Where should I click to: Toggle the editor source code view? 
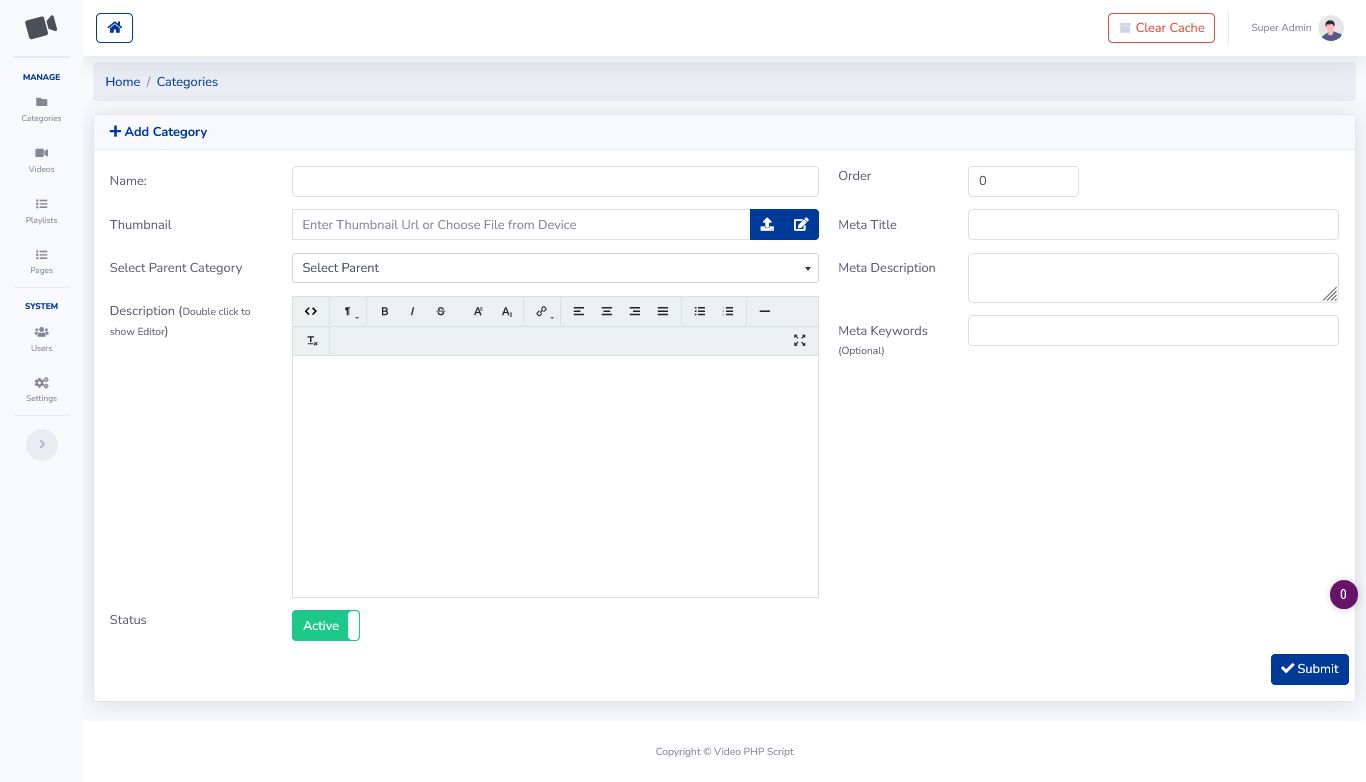pos(311,312)
